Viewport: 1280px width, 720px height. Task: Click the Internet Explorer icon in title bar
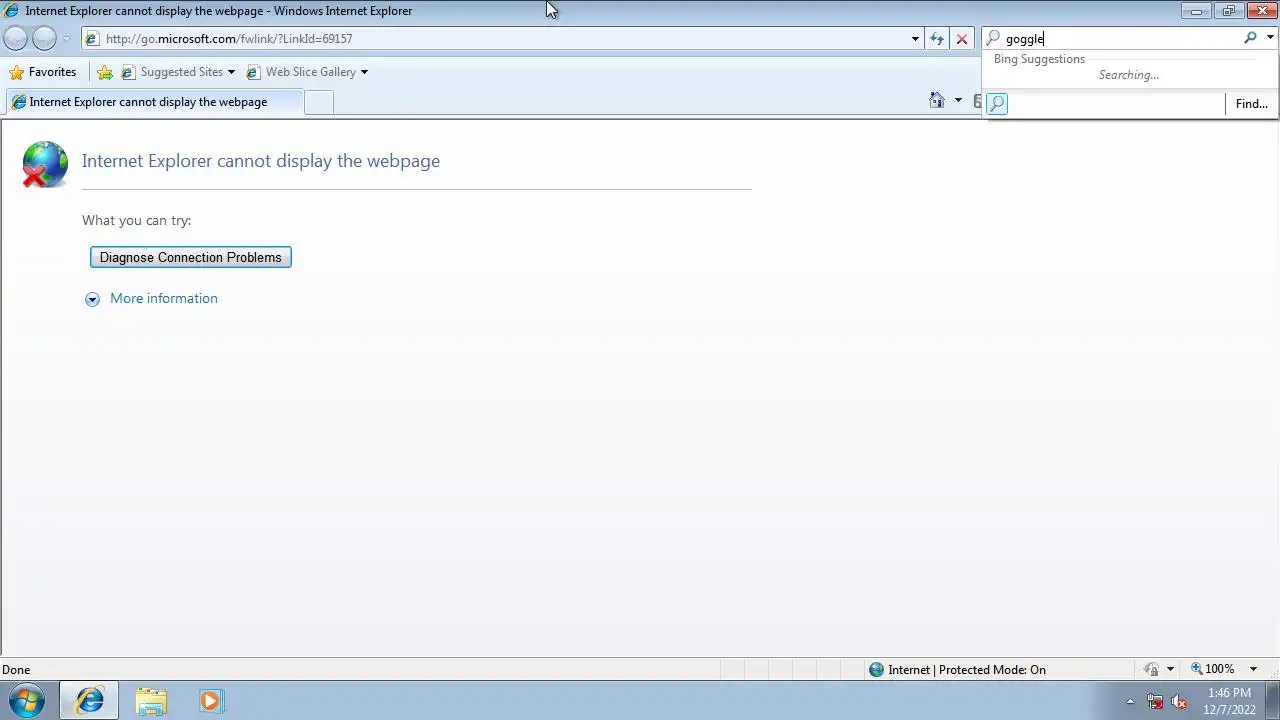click(12, 11)
